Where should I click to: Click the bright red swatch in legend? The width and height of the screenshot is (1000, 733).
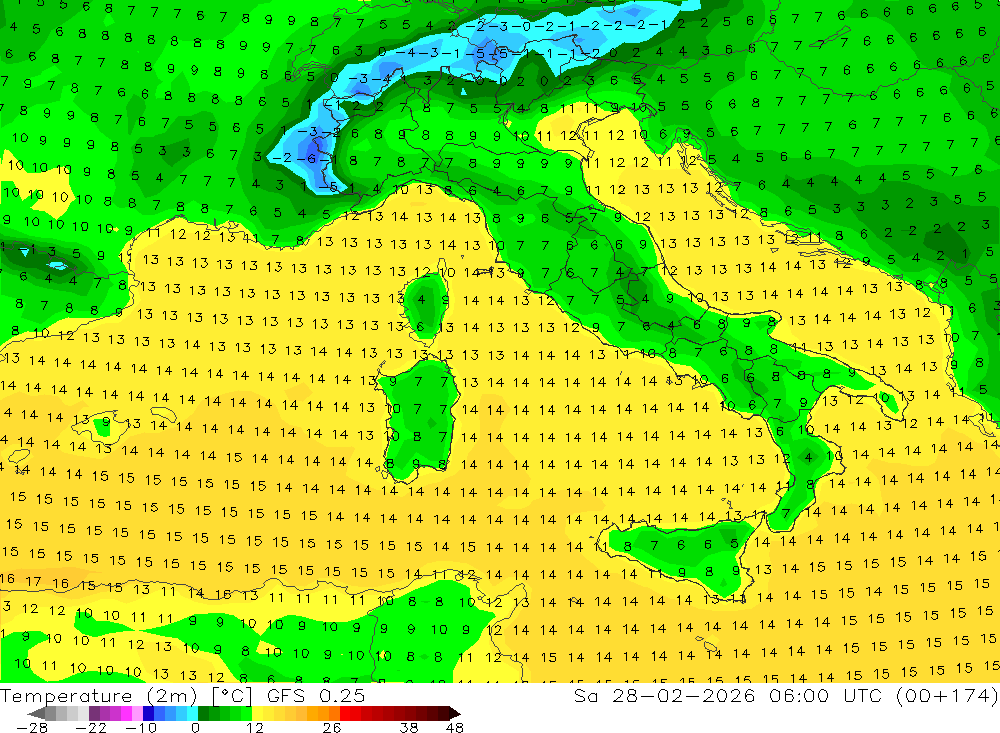pos(345,714)
